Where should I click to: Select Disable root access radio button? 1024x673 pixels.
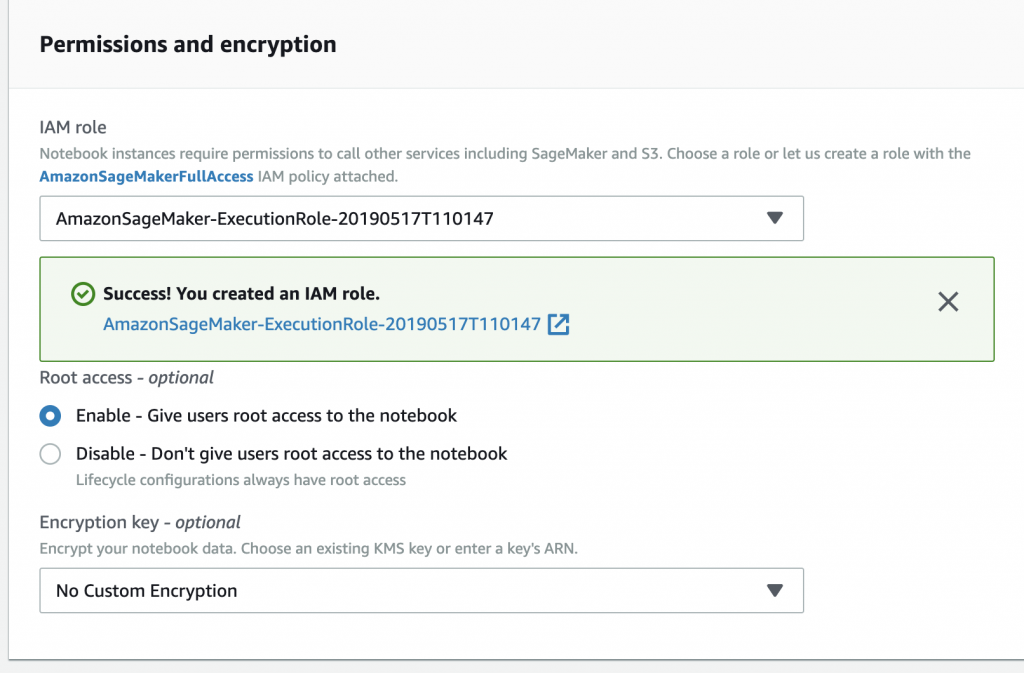click(x=50, y=454)
